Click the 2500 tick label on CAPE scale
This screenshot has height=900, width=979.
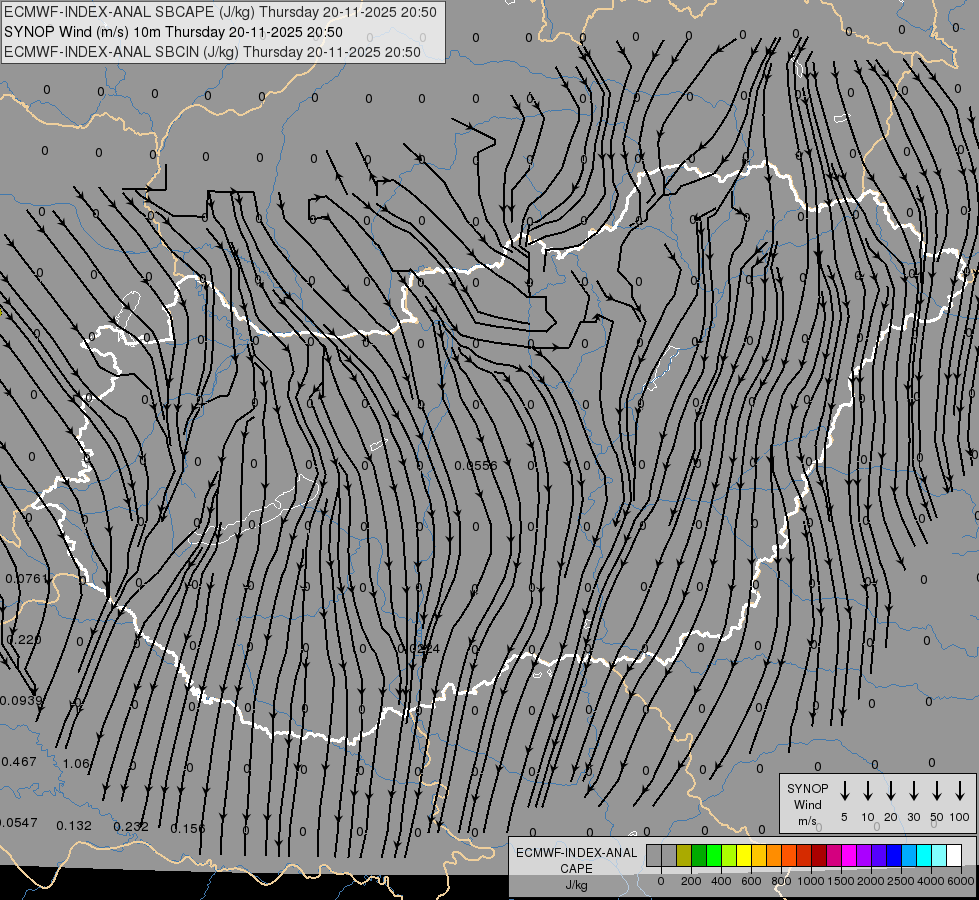tap(901, 881)
